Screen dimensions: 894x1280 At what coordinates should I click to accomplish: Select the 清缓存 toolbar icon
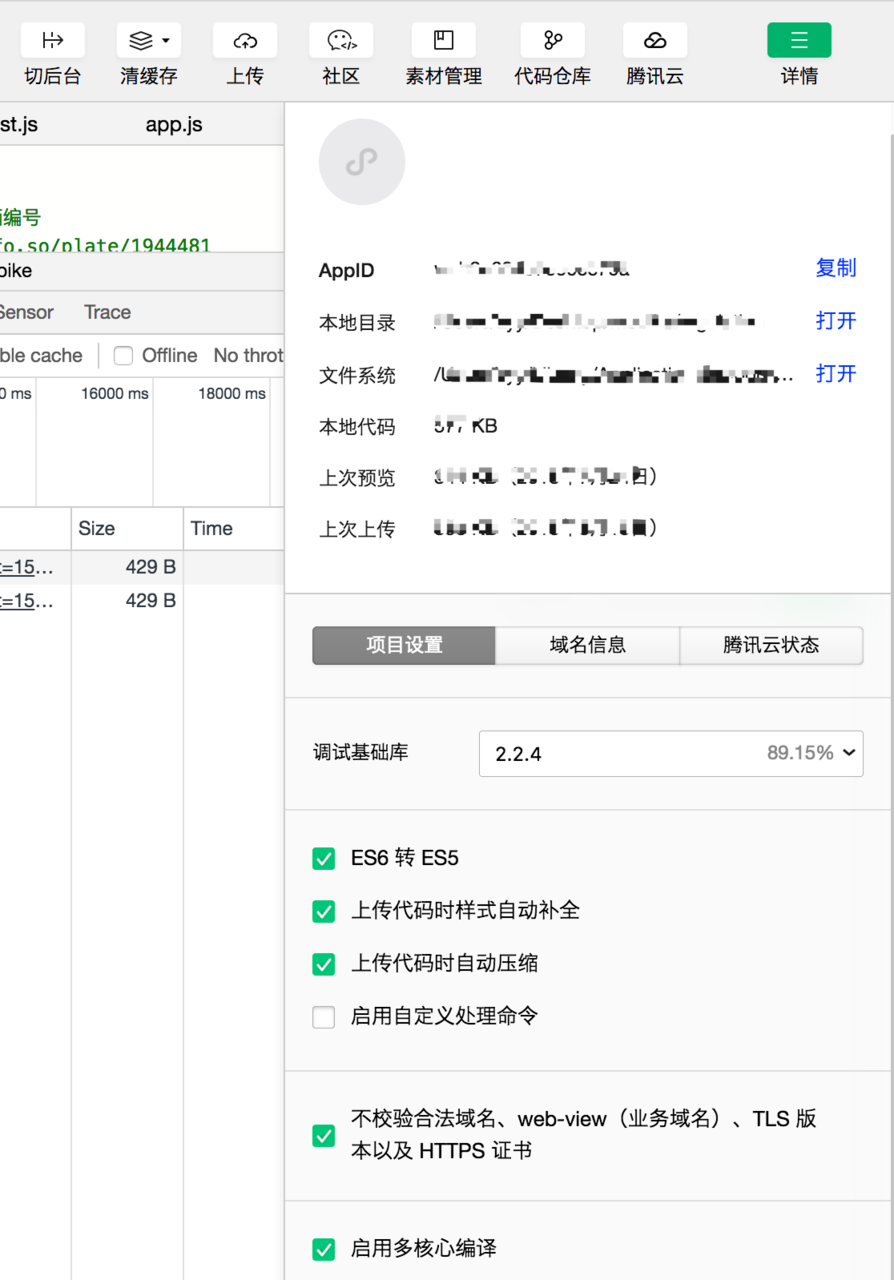coord(141,40)
